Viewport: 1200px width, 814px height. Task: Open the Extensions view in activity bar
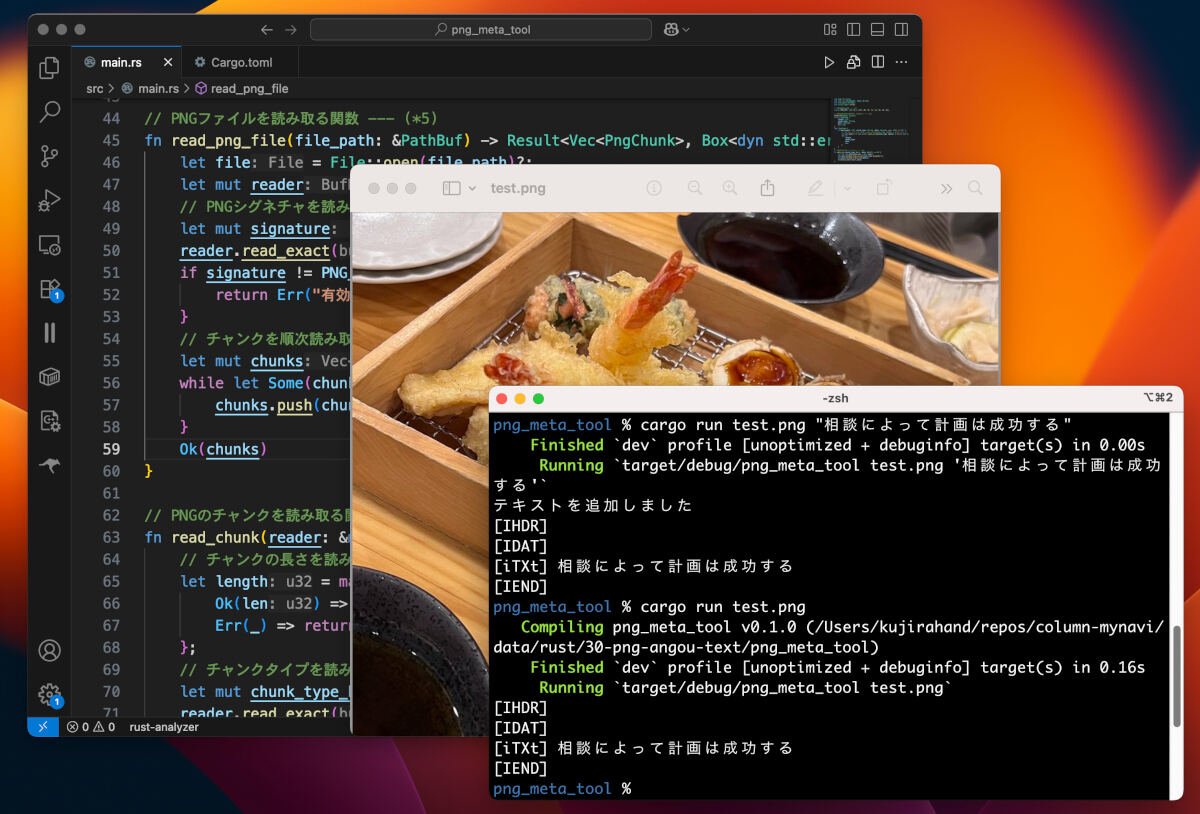[x=49, y=289]
